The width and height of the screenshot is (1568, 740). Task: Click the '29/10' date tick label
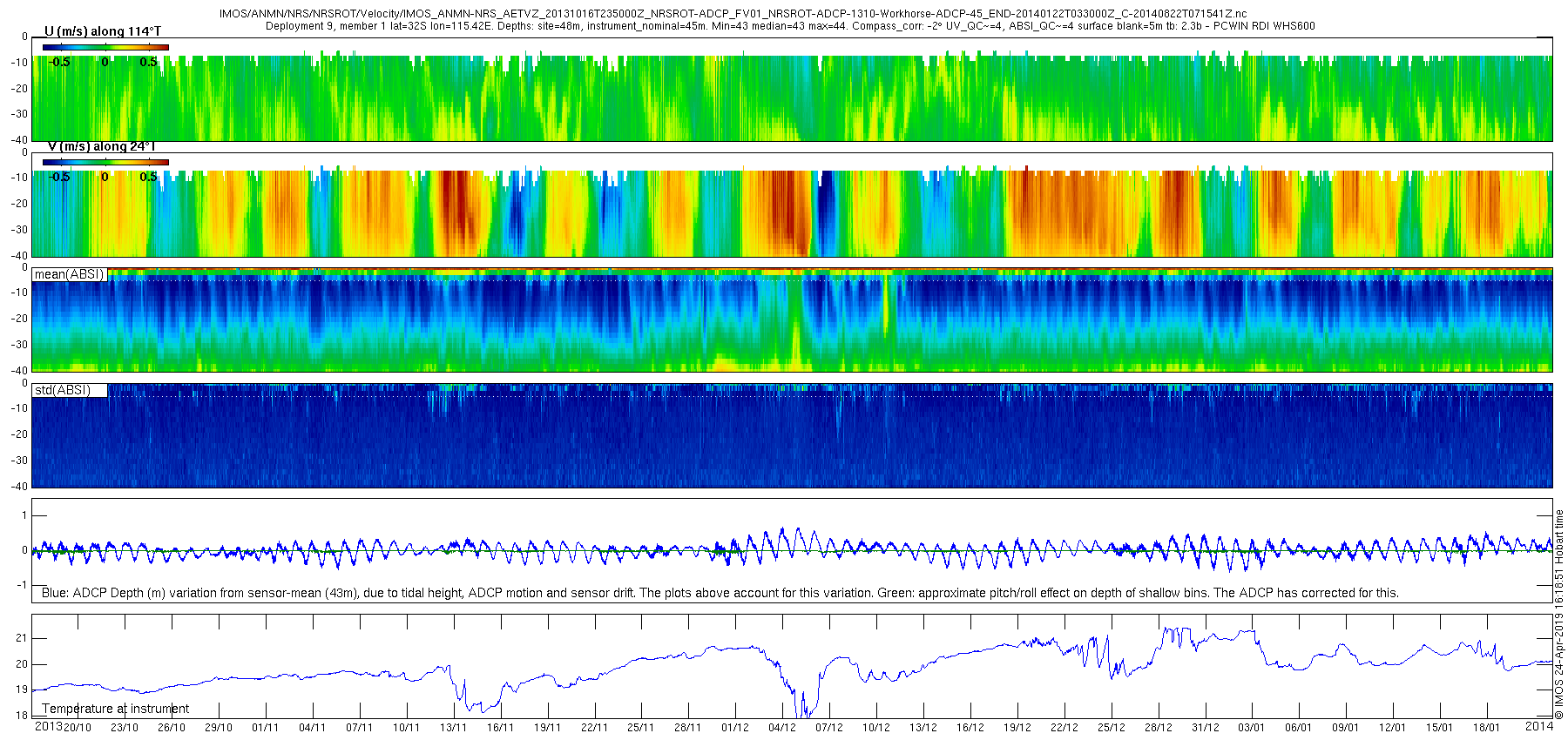(219, 728)
